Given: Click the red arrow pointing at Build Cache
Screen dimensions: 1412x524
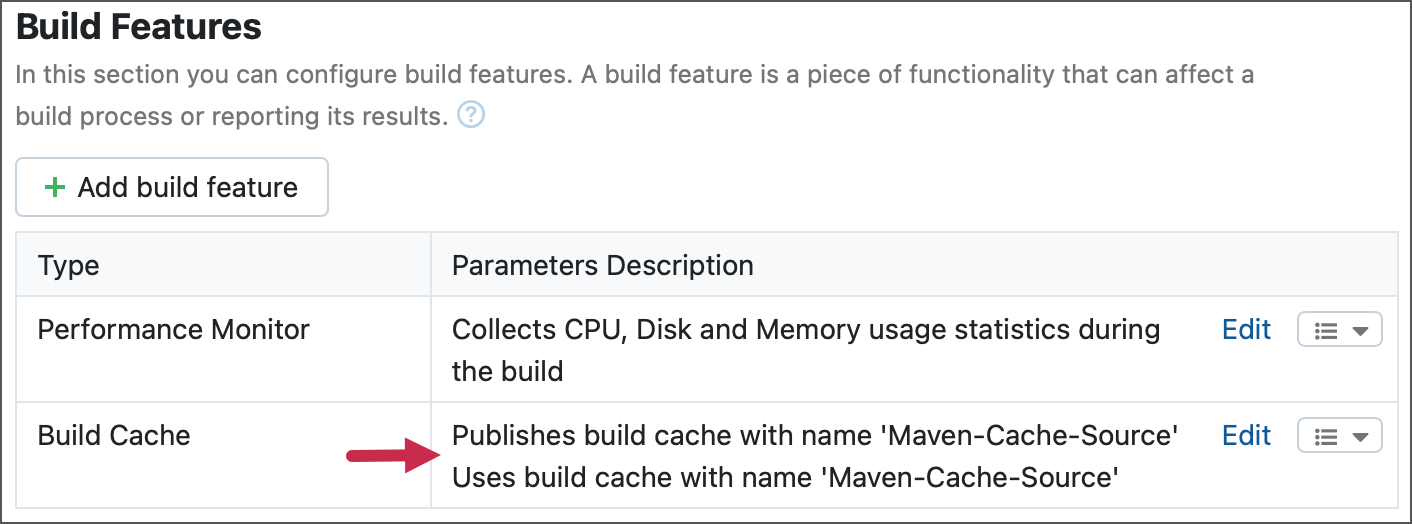Looking at the screenshot, I should click(388, 458).
